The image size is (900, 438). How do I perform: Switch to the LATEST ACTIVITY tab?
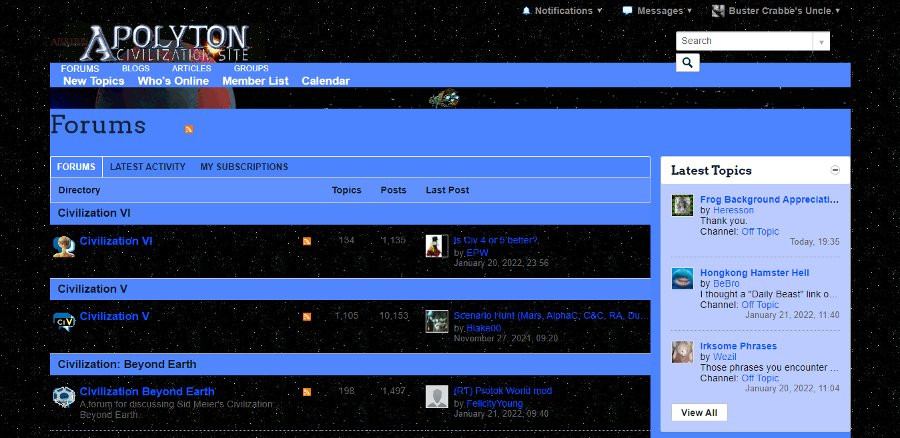(x=148, y=167)
